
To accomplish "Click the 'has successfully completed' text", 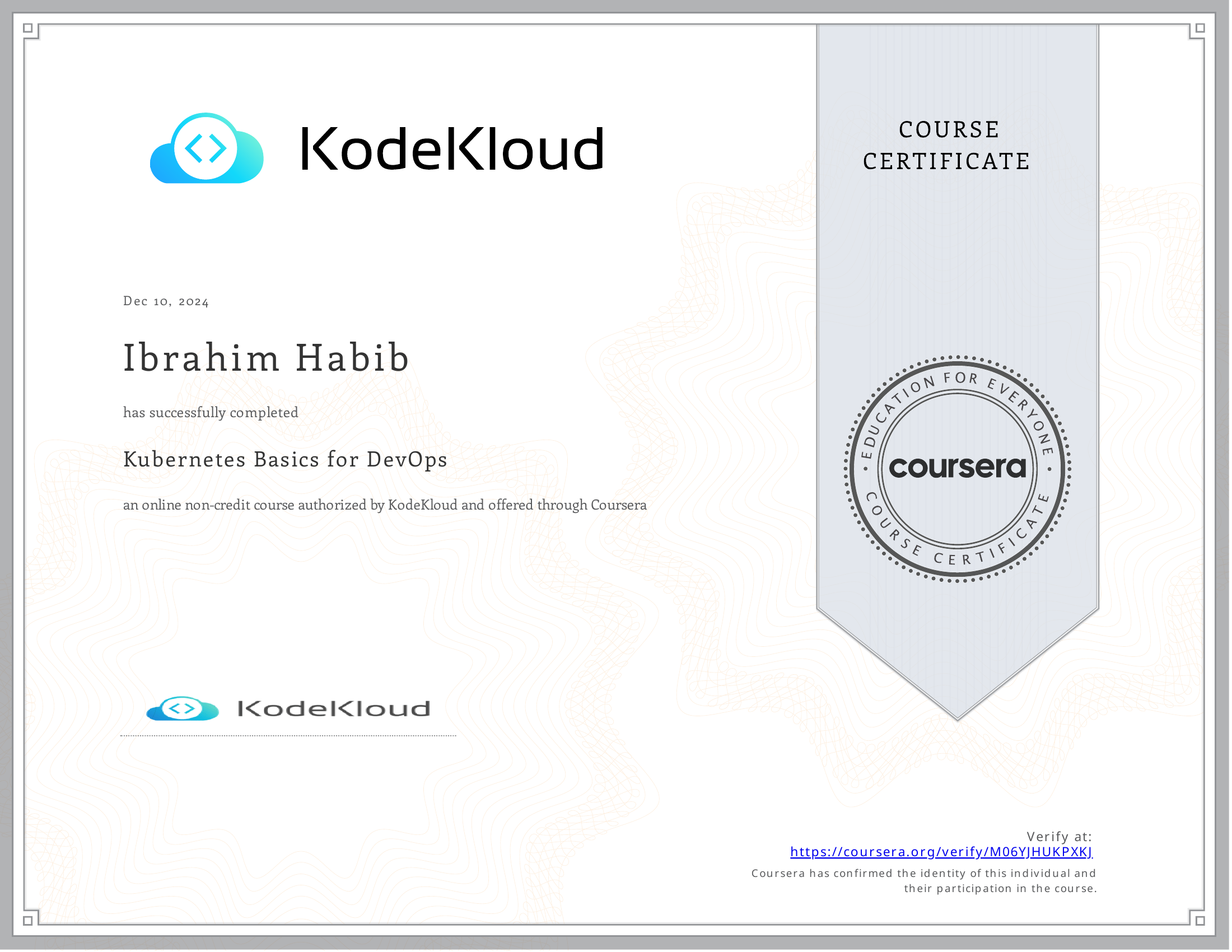I will (211, 413).
